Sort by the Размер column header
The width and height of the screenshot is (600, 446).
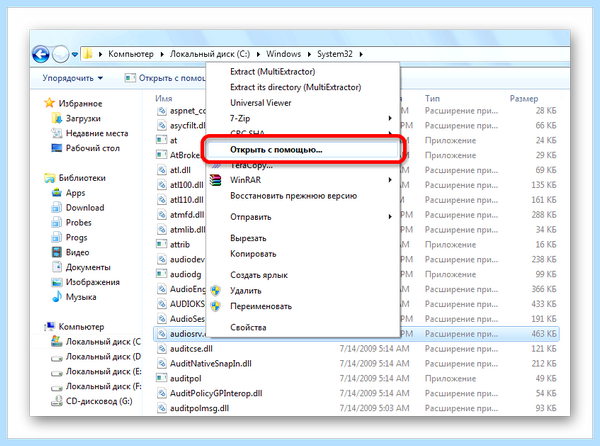point(524,99)
